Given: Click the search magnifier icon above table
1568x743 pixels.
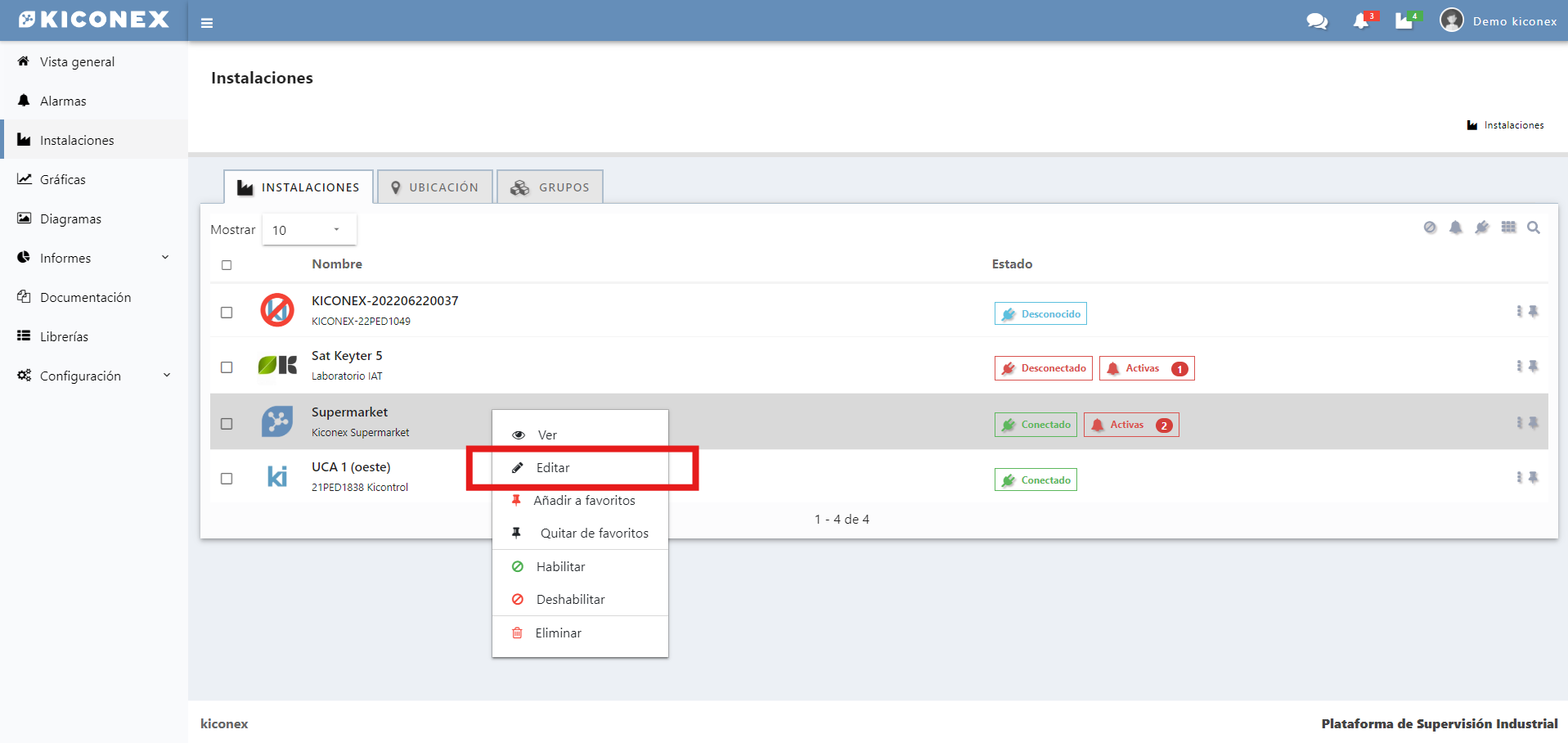Looking at the screenshot, I should (1534, 227).
